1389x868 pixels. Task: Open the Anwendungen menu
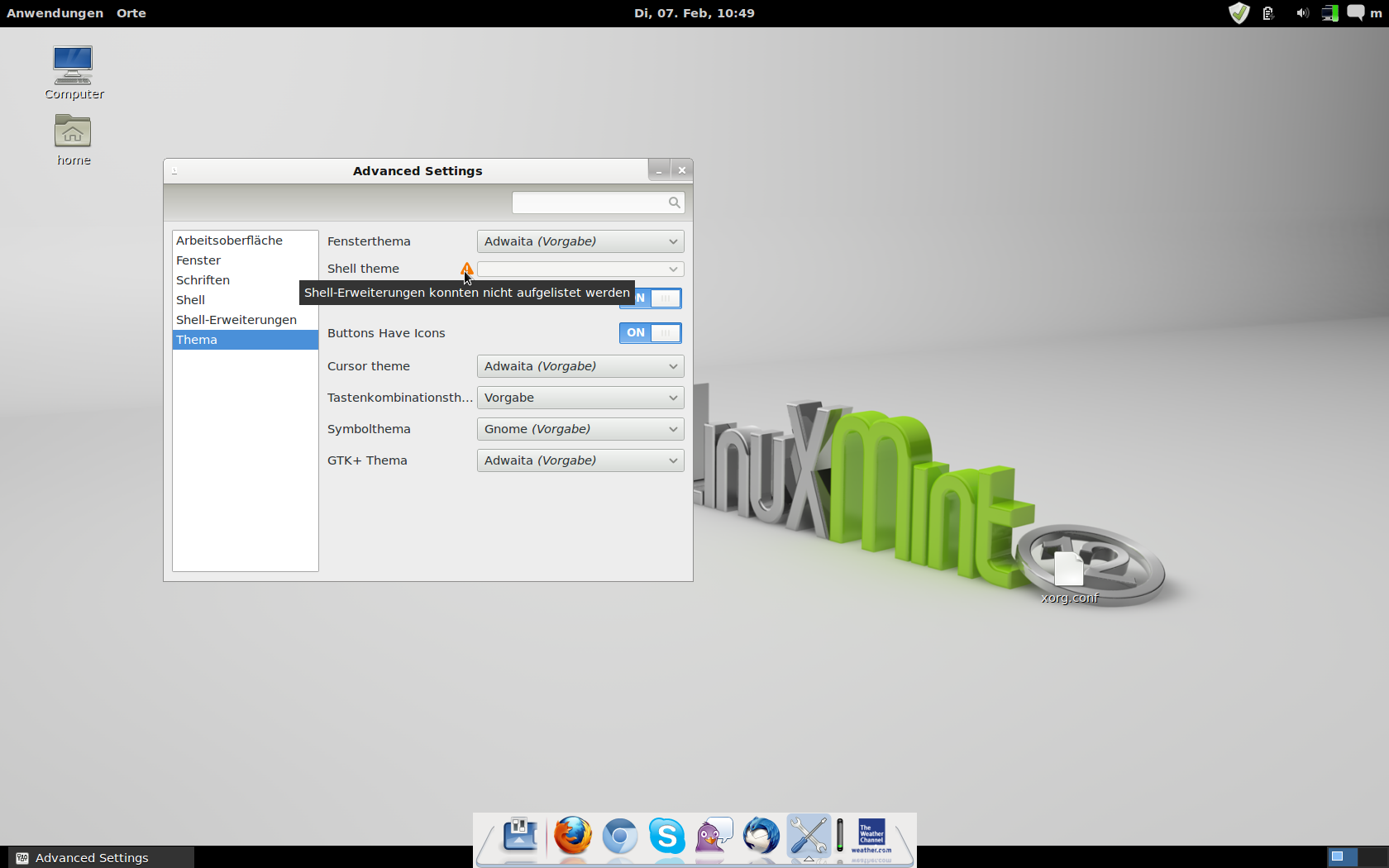tap(55, 13)
